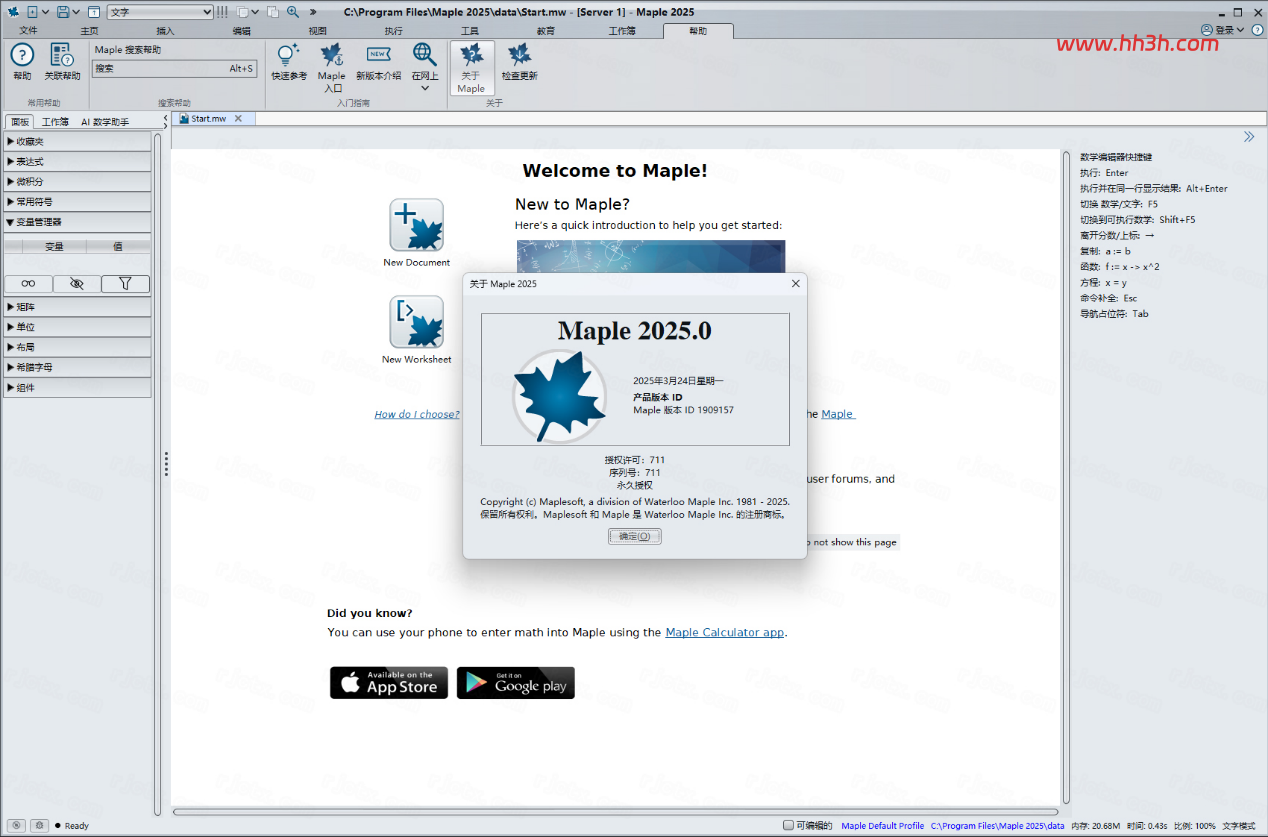Expand the 单位 palette
1268x837 pixels.
(x=77, y=327)
